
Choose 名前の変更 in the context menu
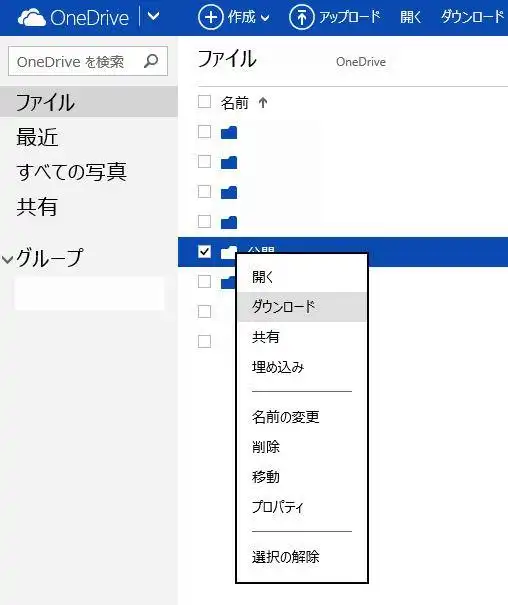click(302, 417)
